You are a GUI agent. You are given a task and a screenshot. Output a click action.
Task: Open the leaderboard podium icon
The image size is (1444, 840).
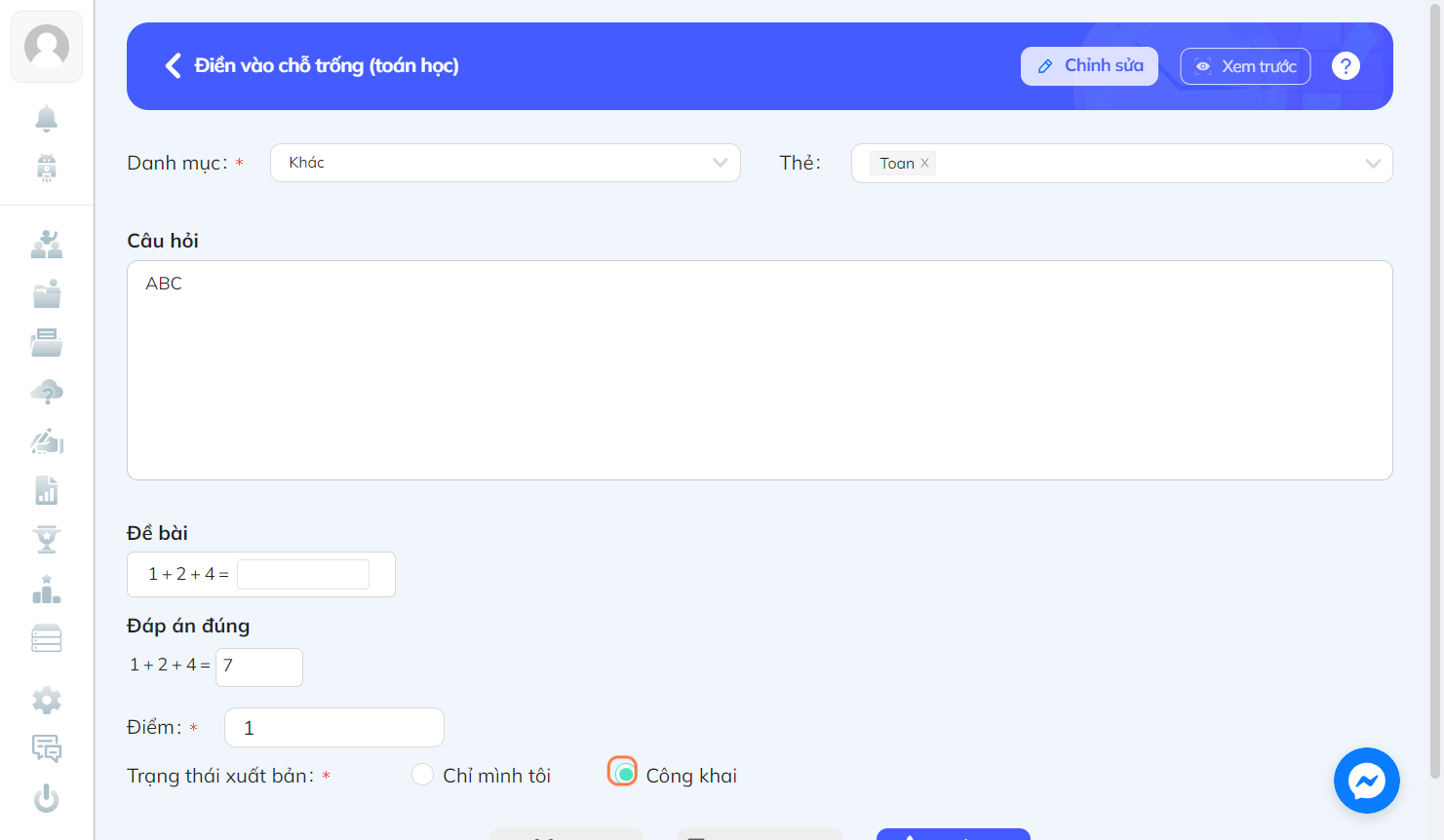click(x=47, y=589)
